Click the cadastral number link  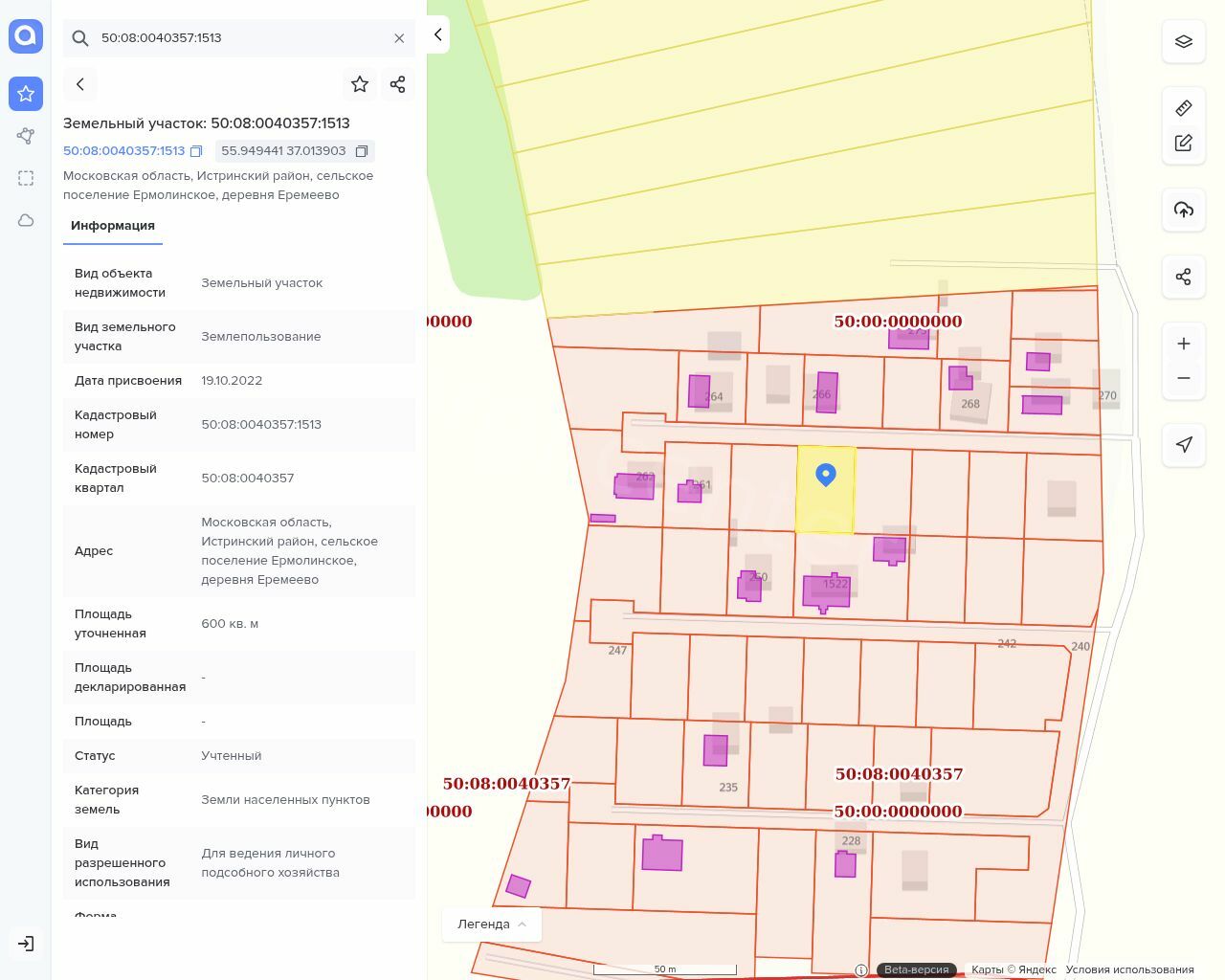[x=123, y=151]
